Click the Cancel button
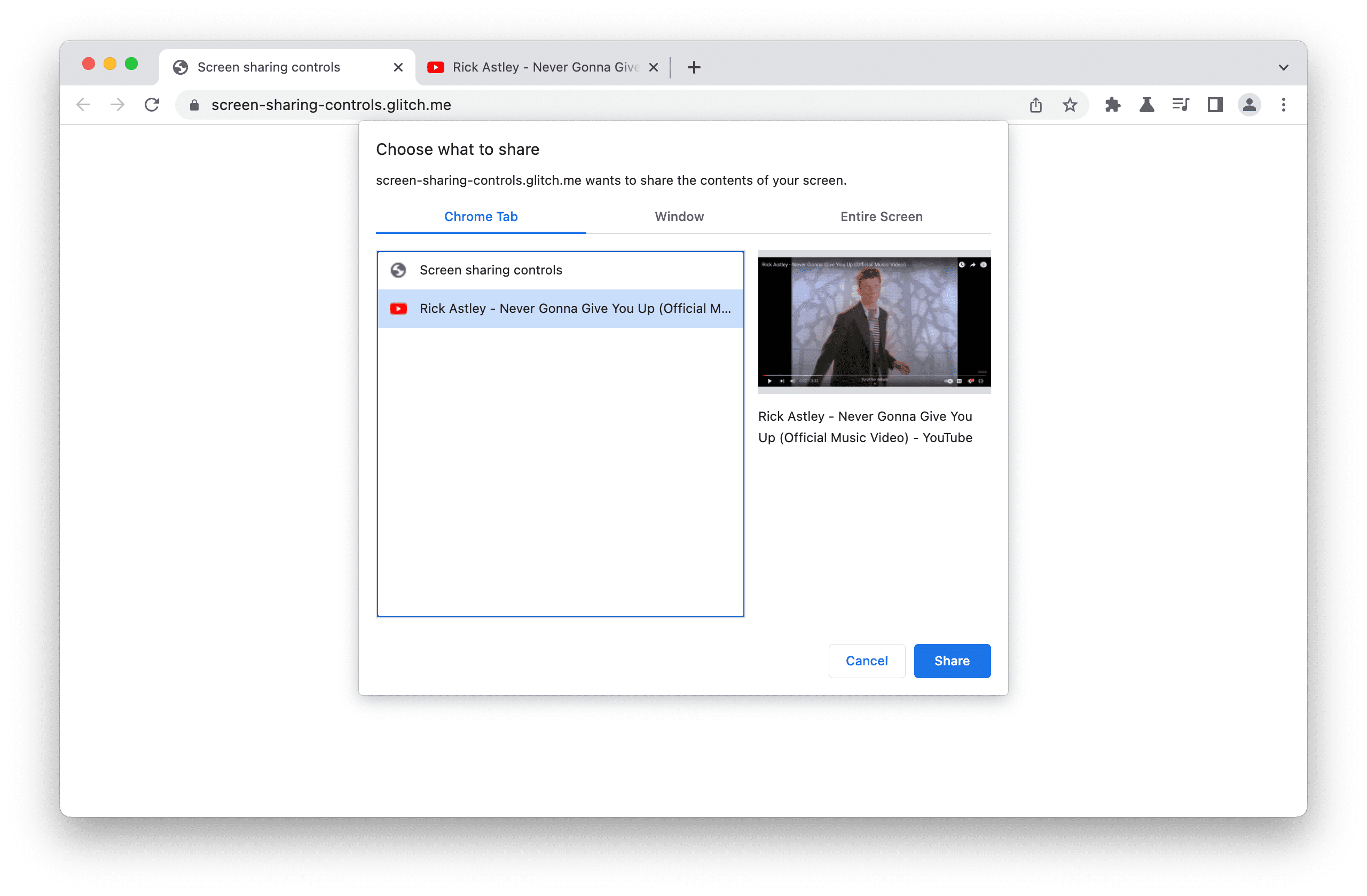This screenshot has height=896, width=1367. (x=865, y=660)
